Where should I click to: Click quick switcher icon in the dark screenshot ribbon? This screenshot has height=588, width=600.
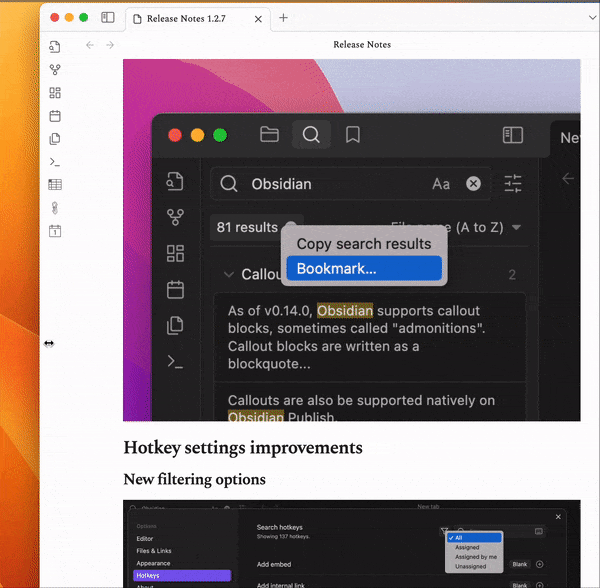(175, 181)
